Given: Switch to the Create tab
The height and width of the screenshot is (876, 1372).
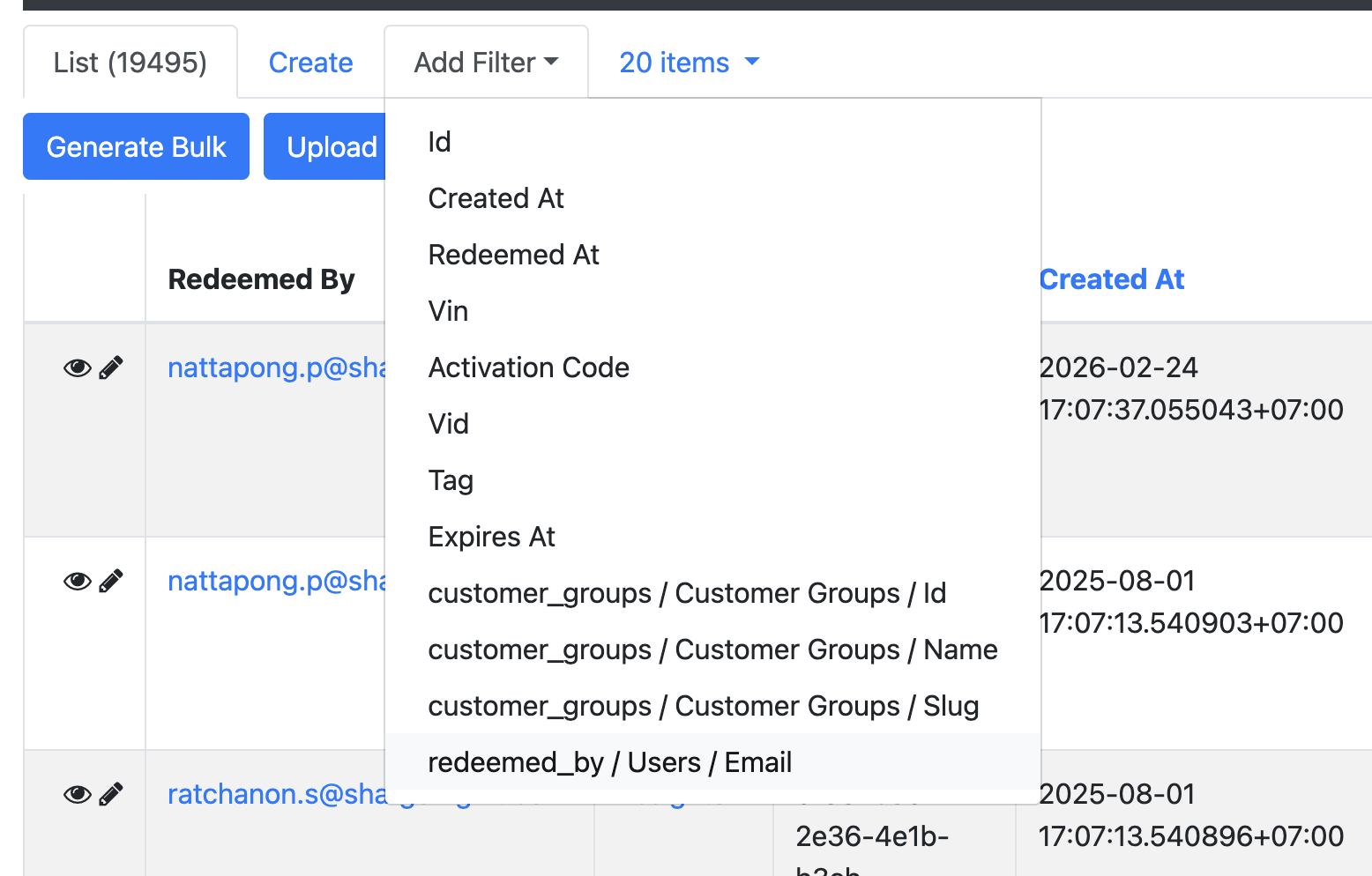Looking at the screenshot, I should pos(310,63).
